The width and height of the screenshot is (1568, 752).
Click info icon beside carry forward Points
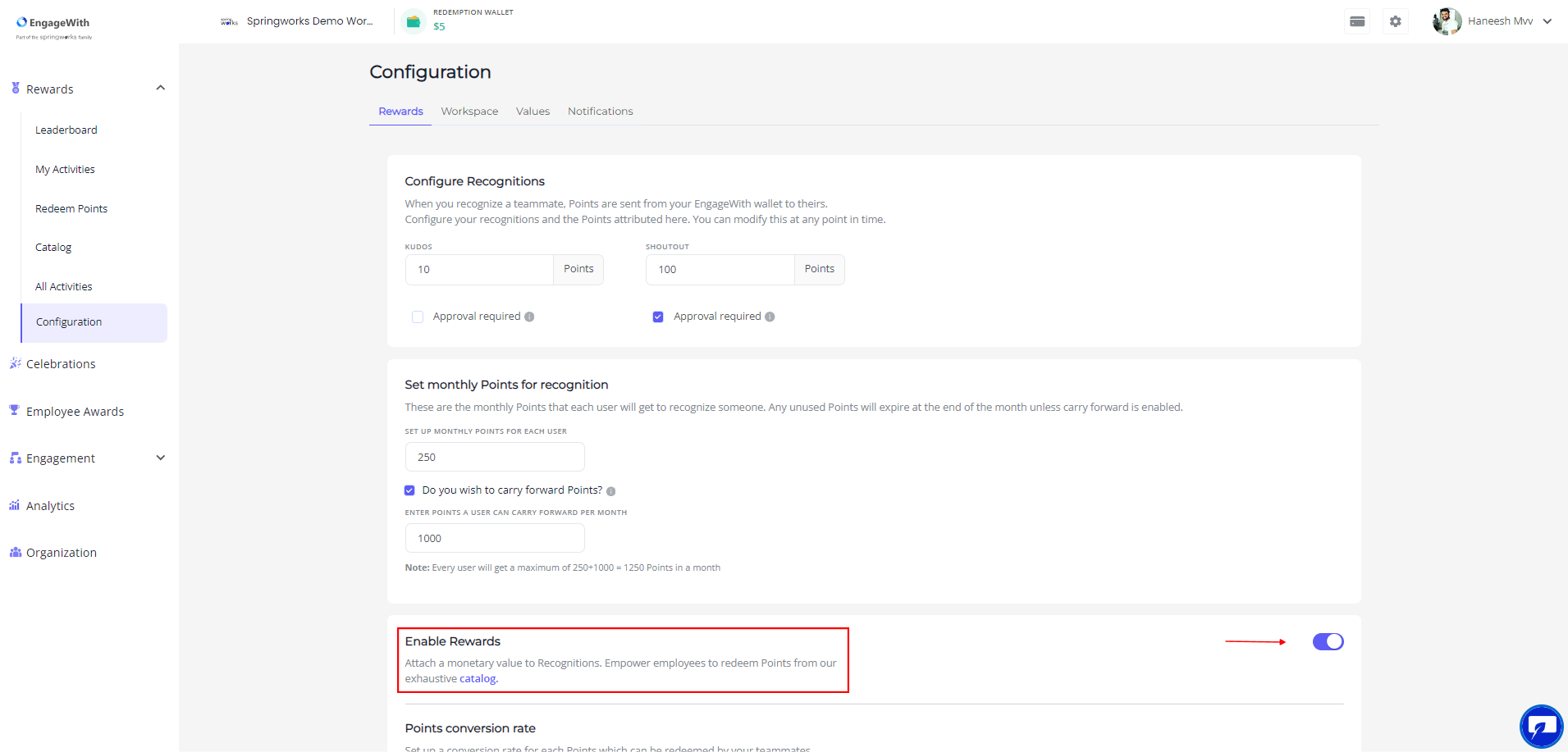(610, 491)
